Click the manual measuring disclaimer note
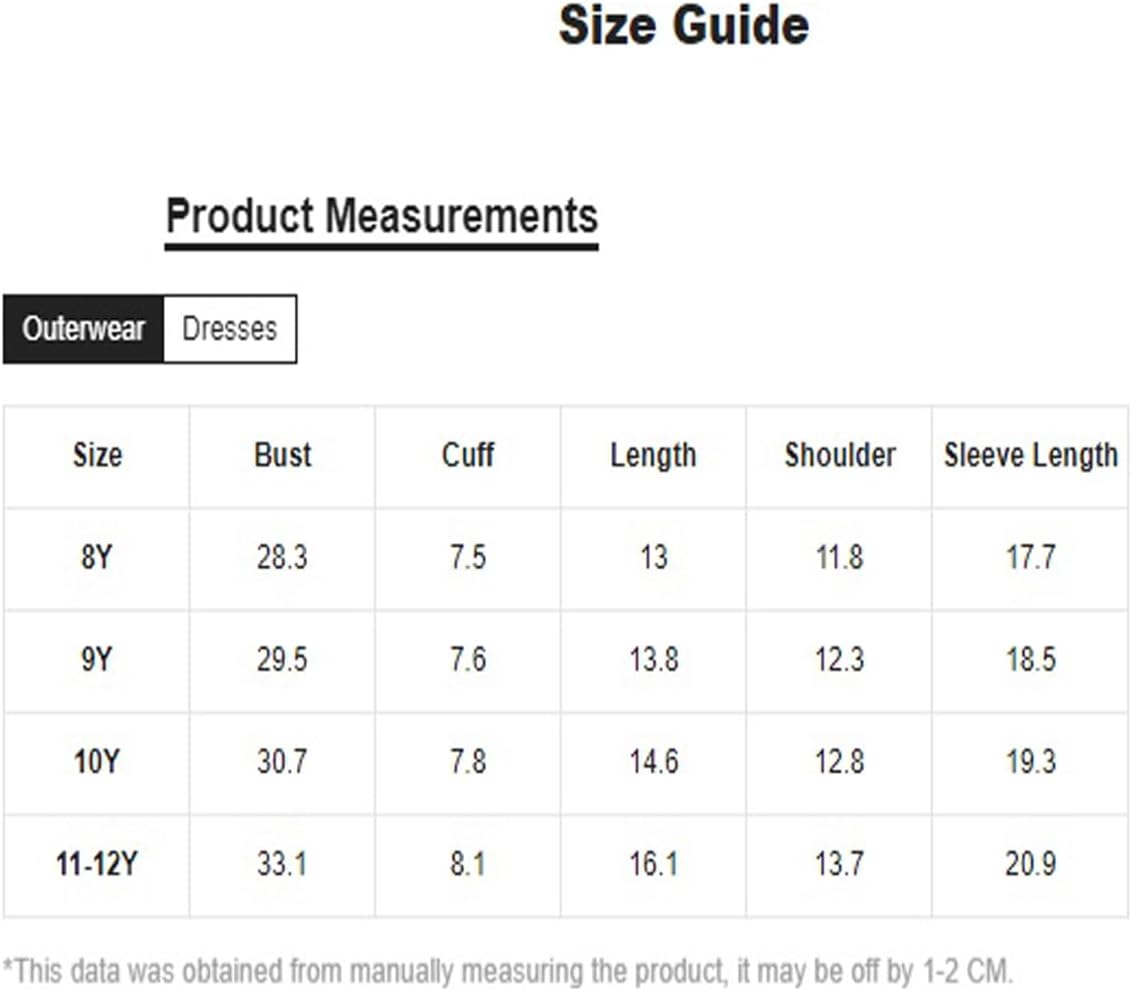Image resolution: width=1132 pixels, height=991 pixels. tap(508, 972)
